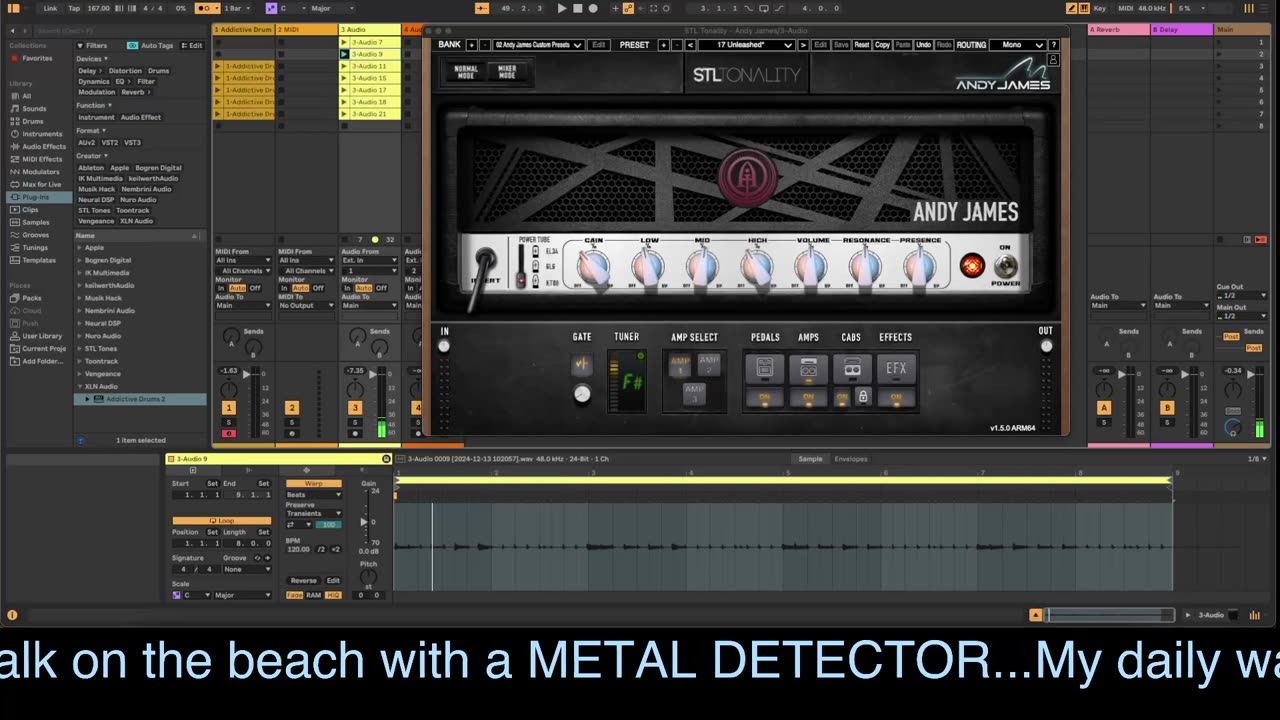Select Instruments in the browser library
The height and width of the screenshot is (720, 1280).
[42, 134]
